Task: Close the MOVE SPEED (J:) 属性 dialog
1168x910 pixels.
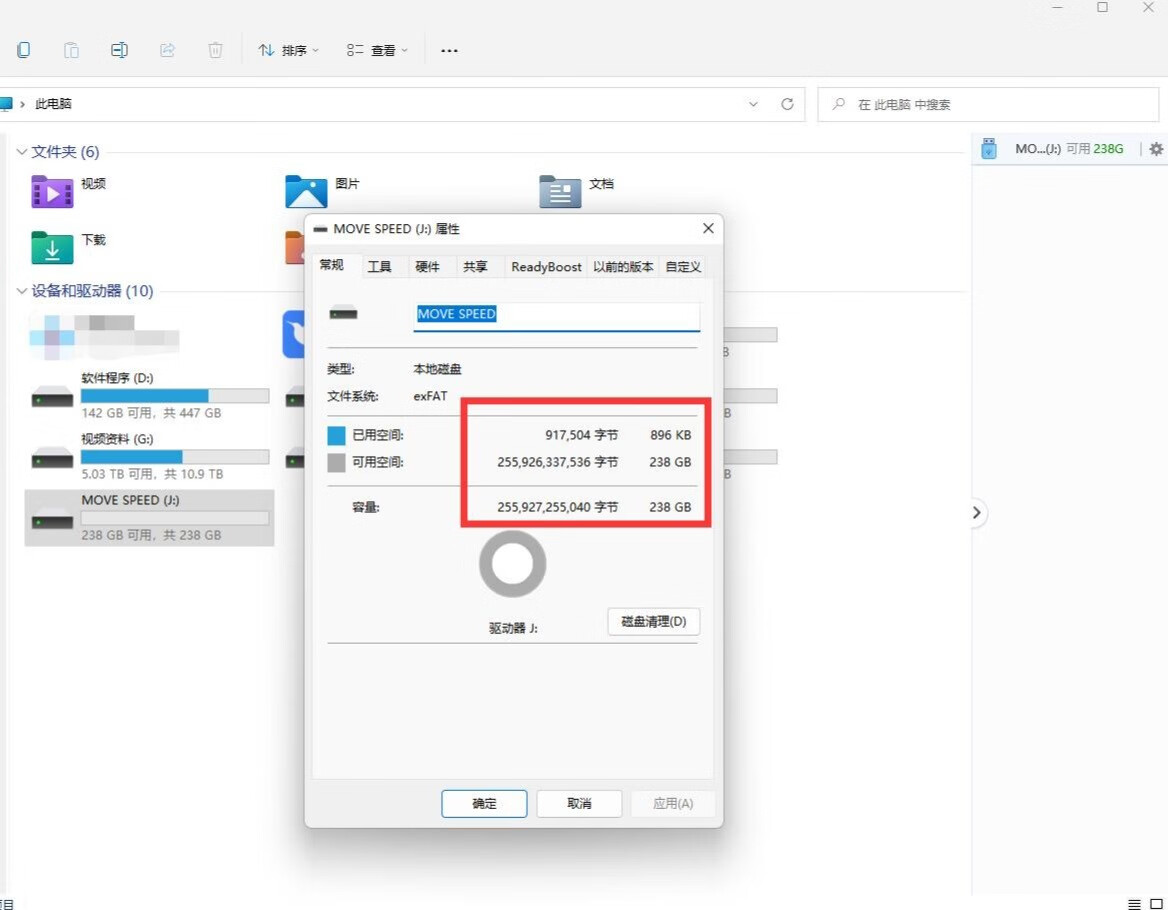Action: [x=708, y=228]
